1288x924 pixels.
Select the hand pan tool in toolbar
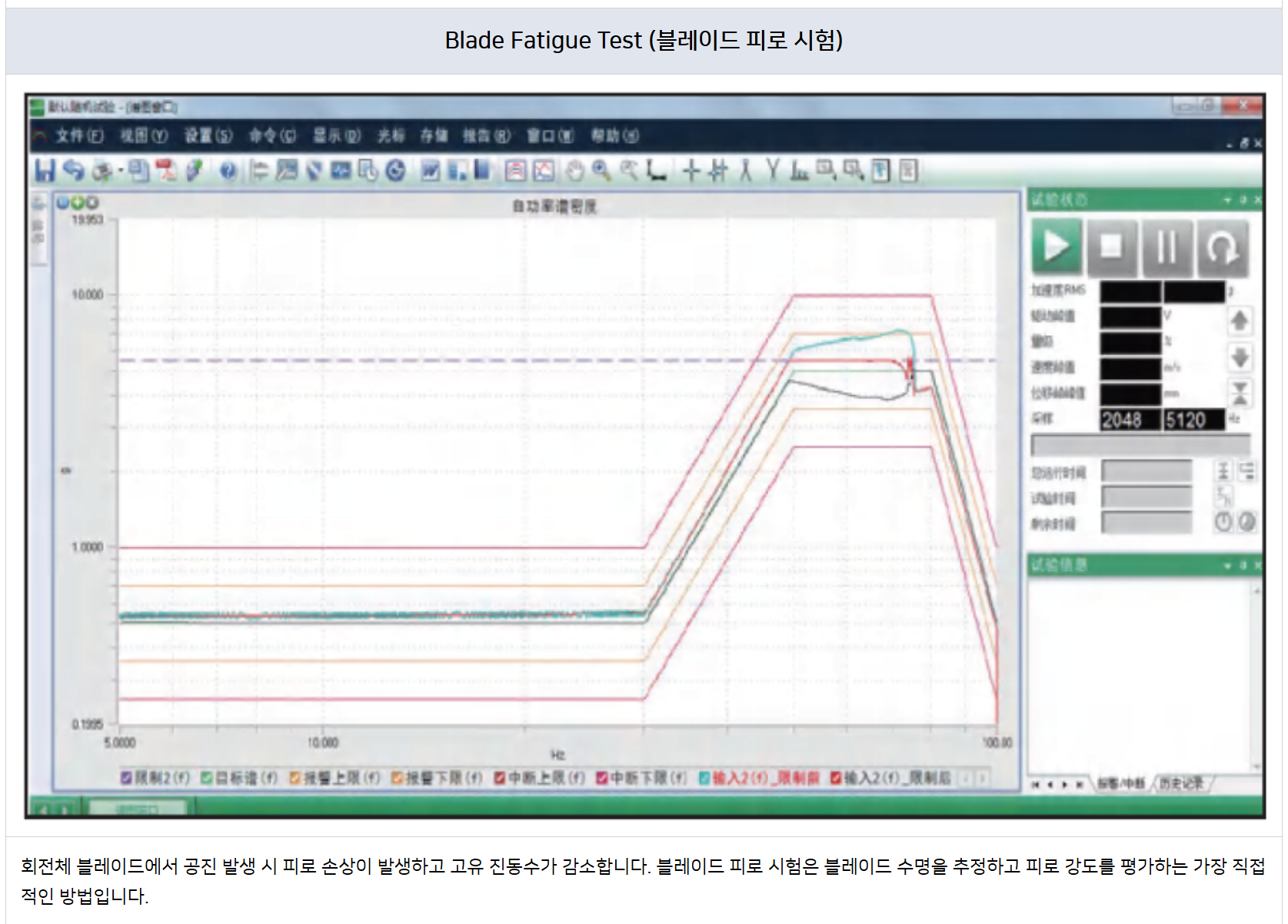pyautogui.click(x=574, y=171)
